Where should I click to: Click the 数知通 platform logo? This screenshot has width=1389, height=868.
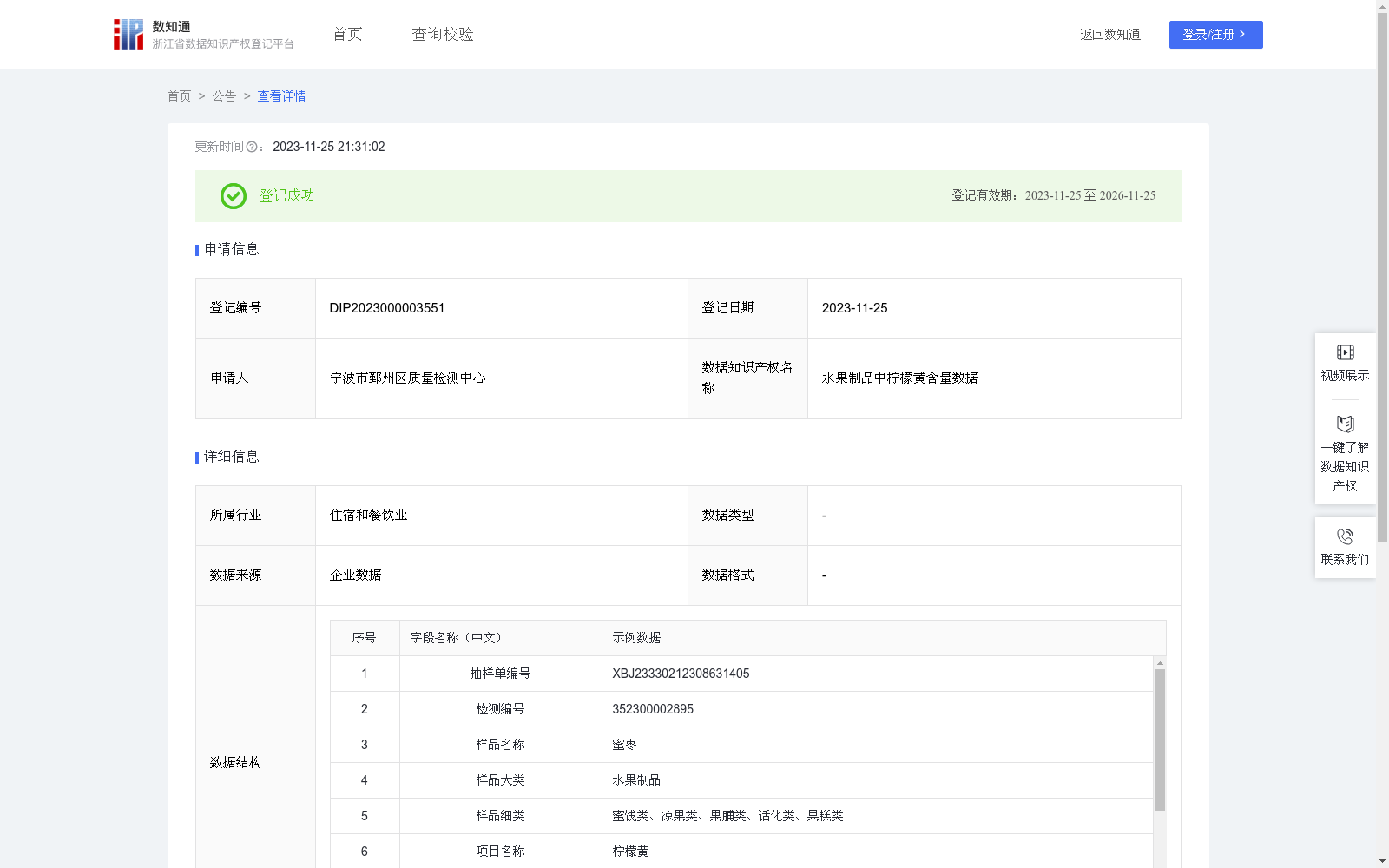point(203,35)
